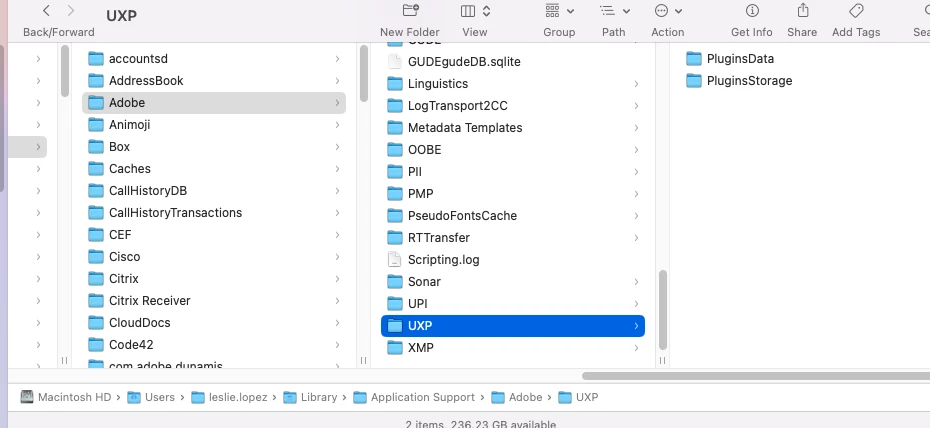The width and height of the screenshot is (930, 428).
Task: Go forward with the Forward arrow
Action: pos(71,11)
